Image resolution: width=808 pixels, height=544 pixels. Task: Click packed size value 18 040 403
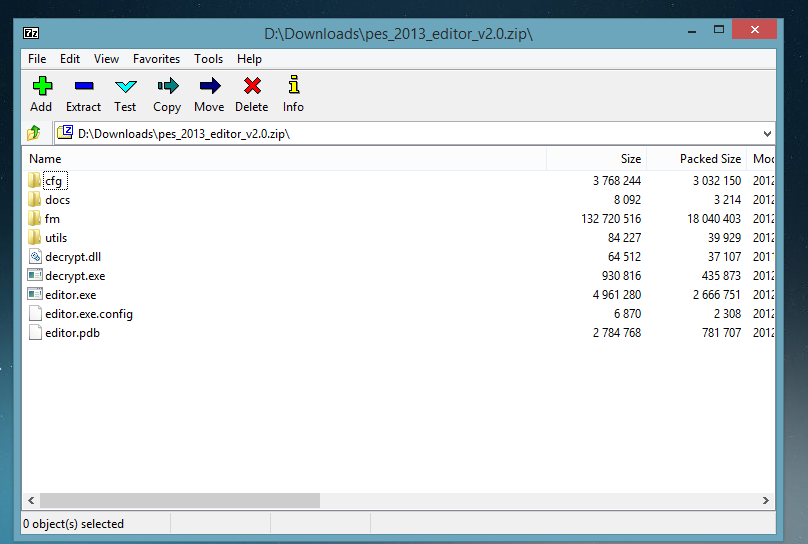click(714, 219)
